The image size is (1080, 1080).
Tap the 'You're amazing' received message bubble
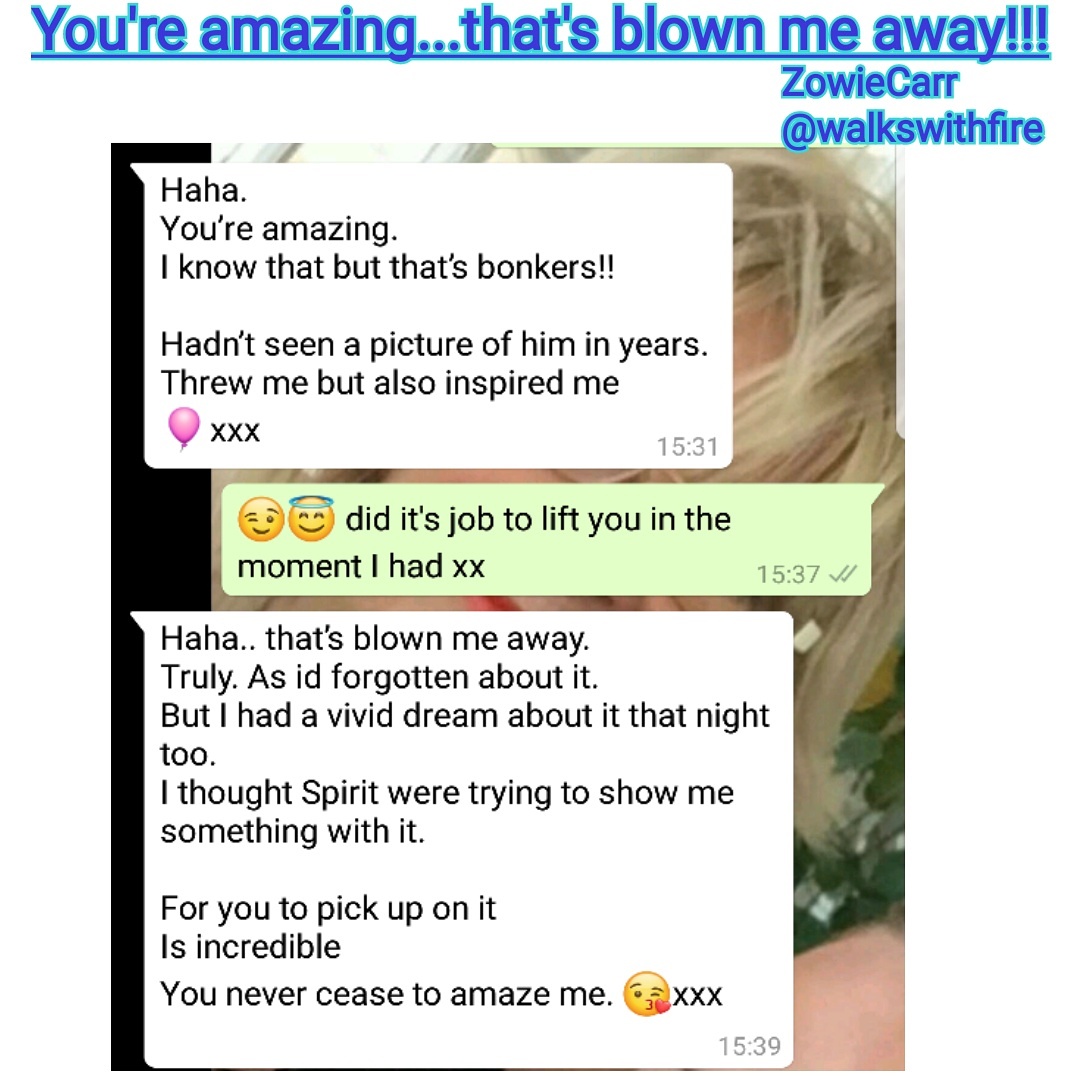coord(438,315)
